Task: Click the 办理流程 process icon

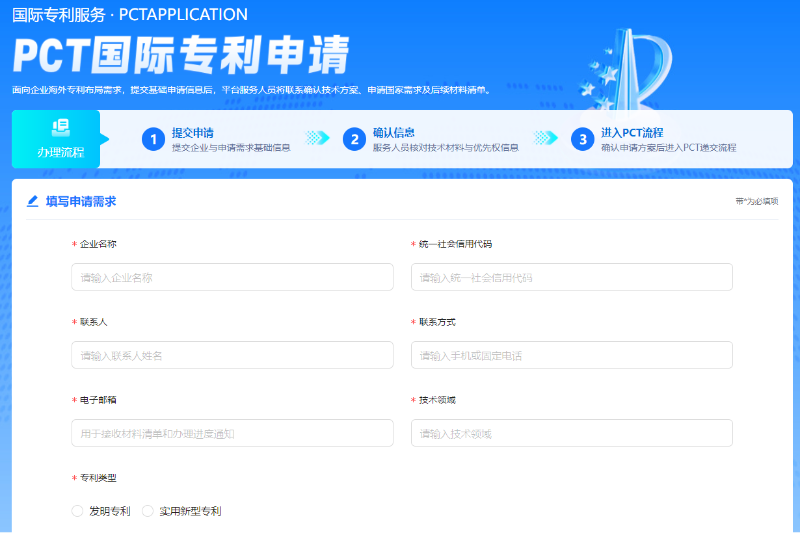Action: [x=61, y=128]
